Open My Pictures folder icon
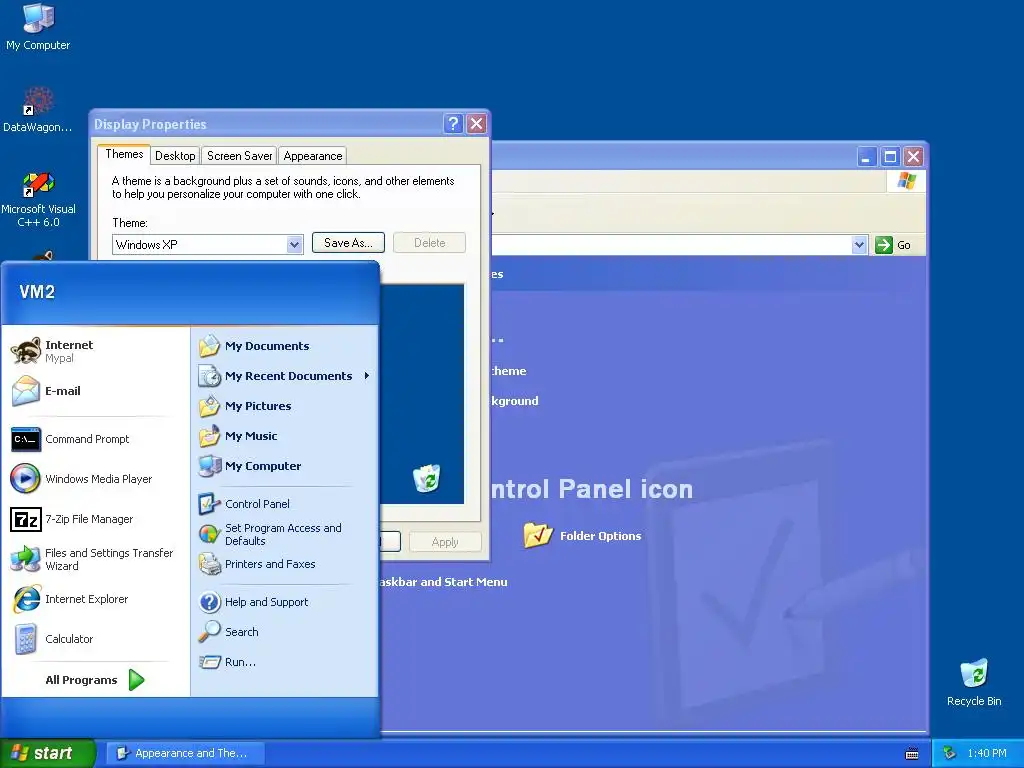 point(210,406)
